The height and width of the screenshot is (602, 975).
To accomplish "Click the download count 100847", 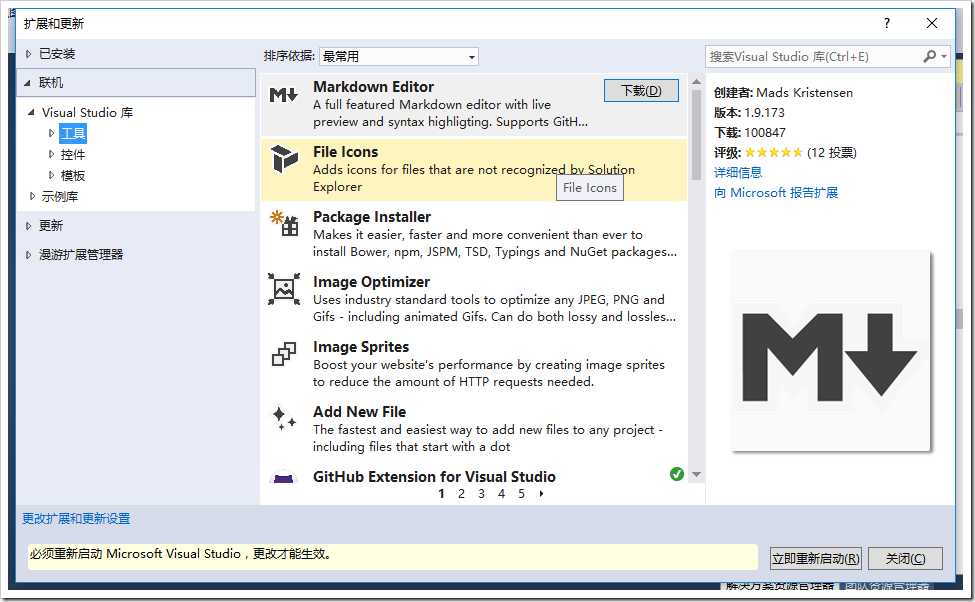I will click(x=765, y=132).
